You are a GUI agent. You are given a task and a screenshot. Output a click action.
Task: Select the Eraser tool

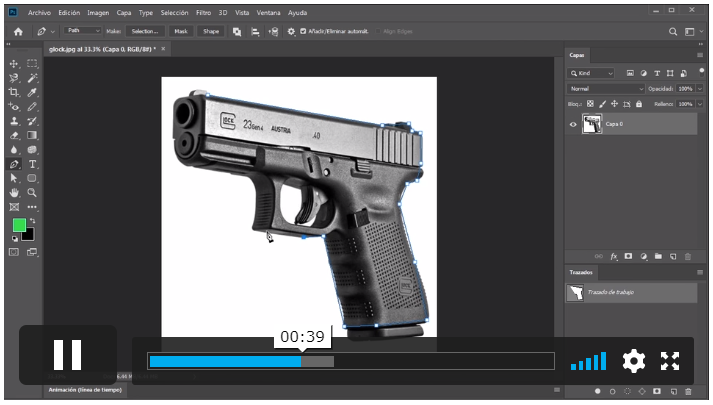pos(14,135)
